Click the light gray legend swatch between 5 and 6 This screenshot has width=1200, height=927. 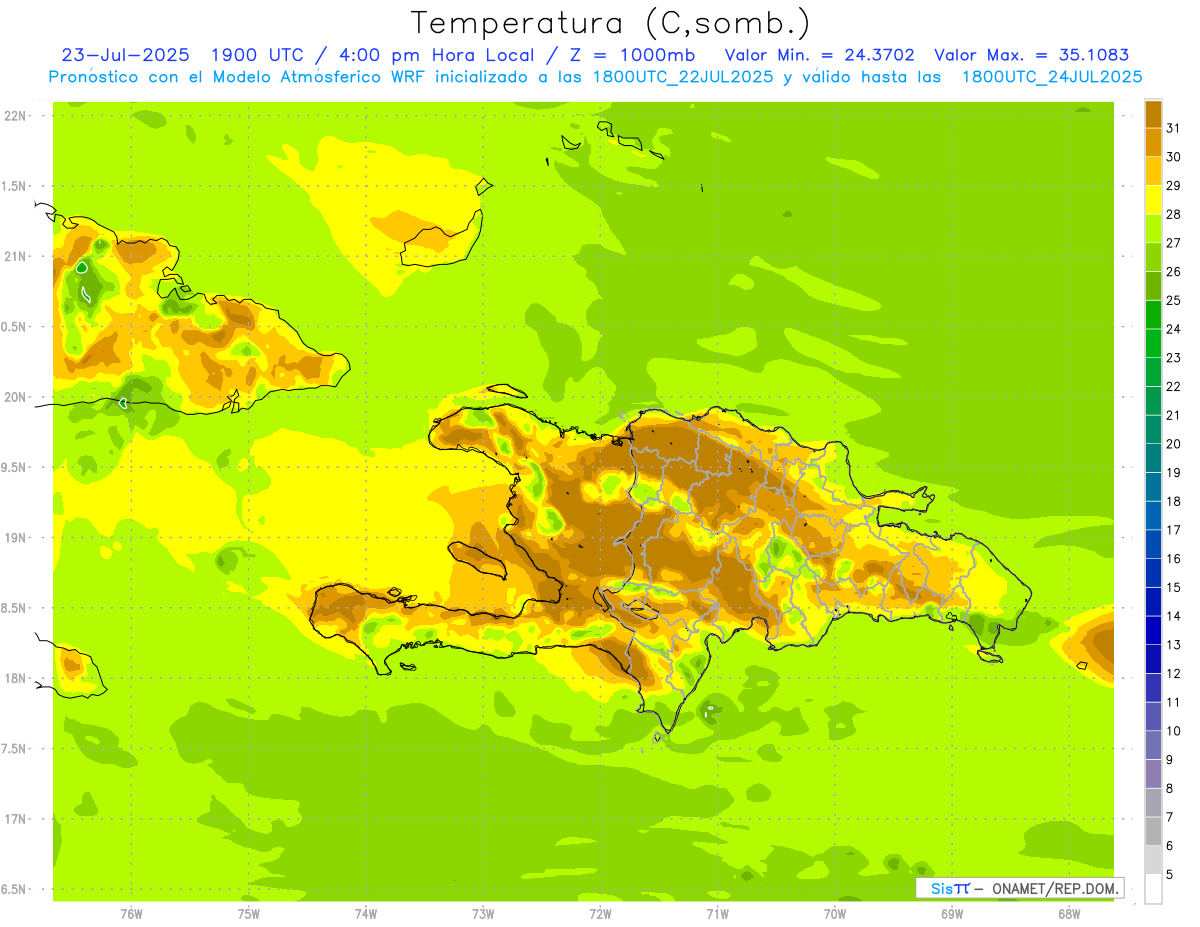coord(1153,860)
